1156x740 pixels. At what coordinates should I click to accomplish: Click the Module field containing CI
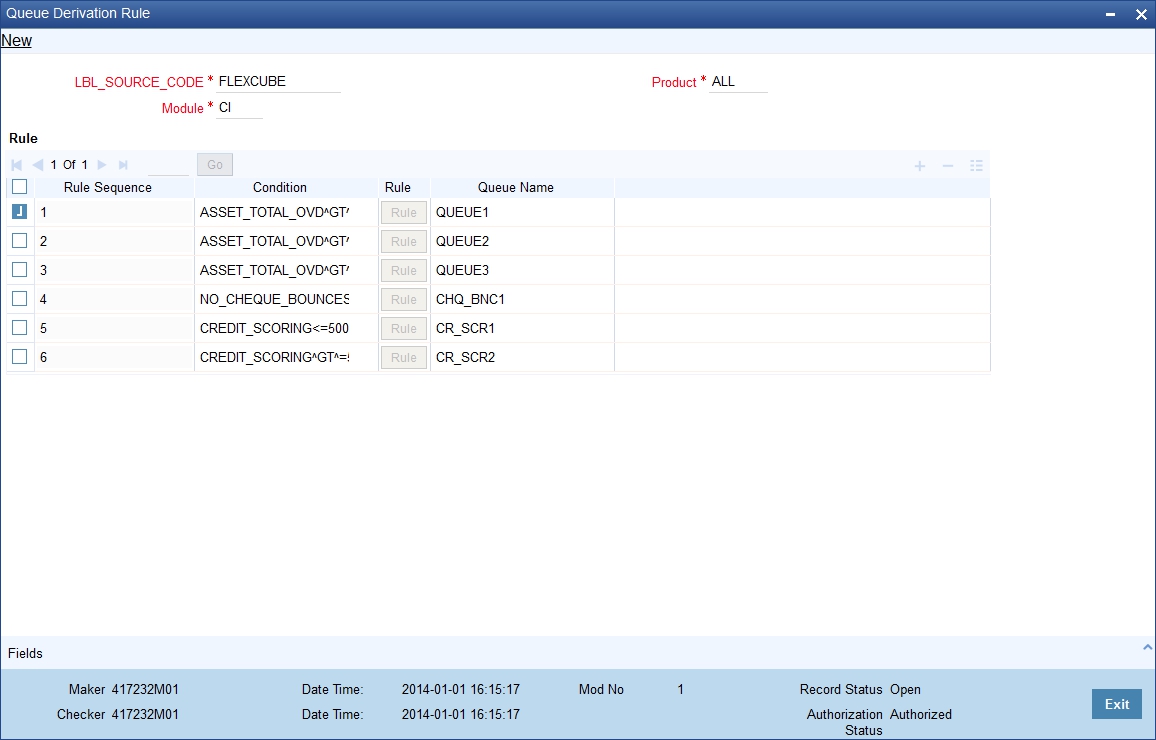coord(240,108)
